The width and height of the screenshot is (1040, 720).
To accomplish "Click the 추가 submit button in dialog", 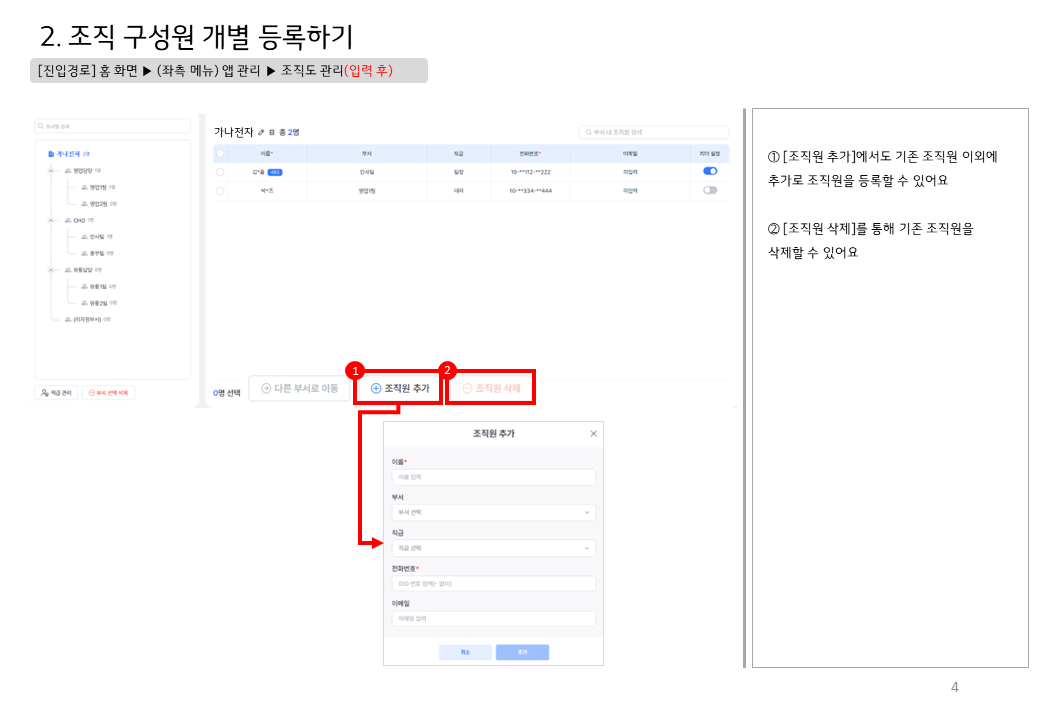I will pyautogui.click(x=522, y=652).
